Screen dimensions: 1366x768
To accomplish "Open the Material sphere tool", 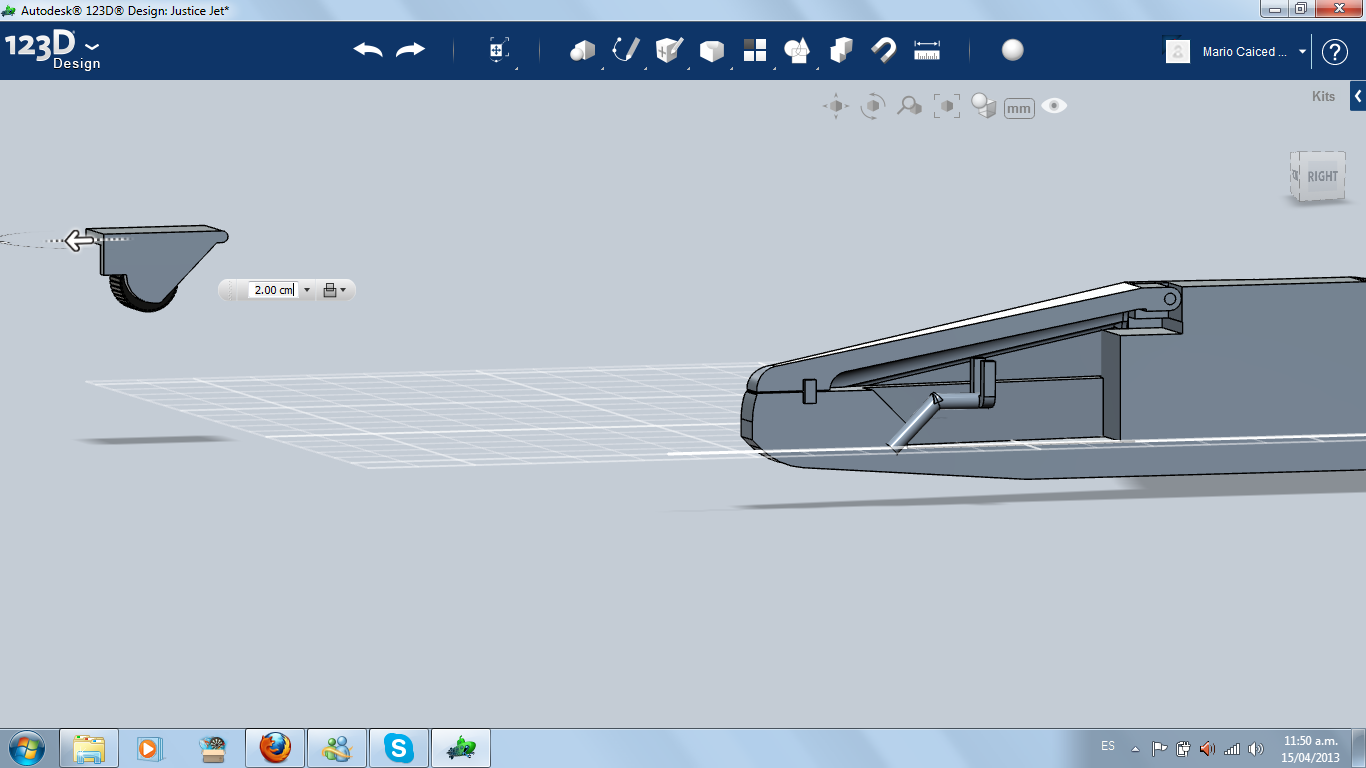I will 1013,50.
